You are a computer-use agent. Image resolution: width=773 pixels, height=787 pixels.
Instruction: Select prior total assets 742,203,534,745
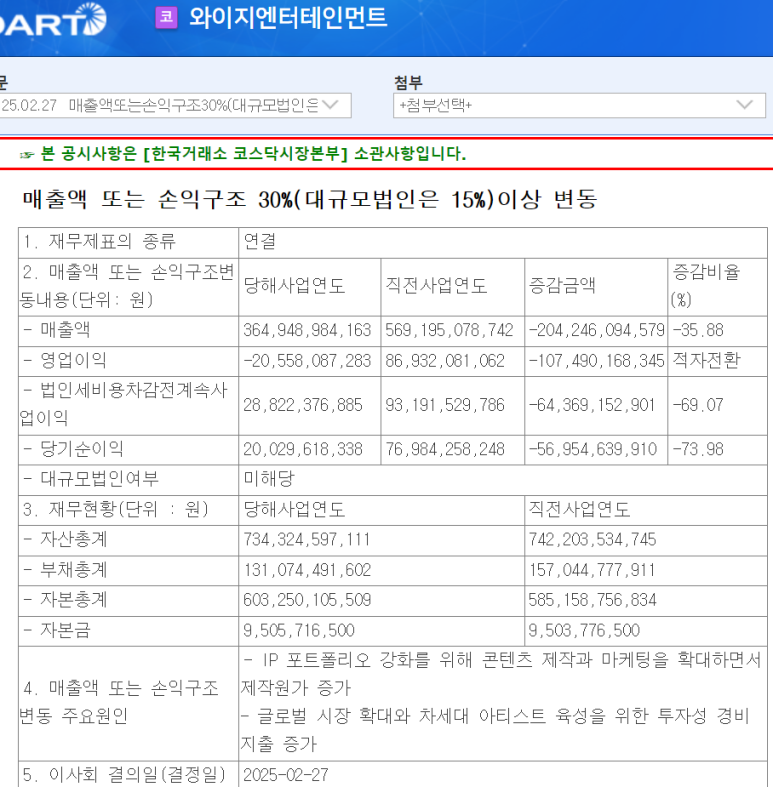tap(592, 540)
